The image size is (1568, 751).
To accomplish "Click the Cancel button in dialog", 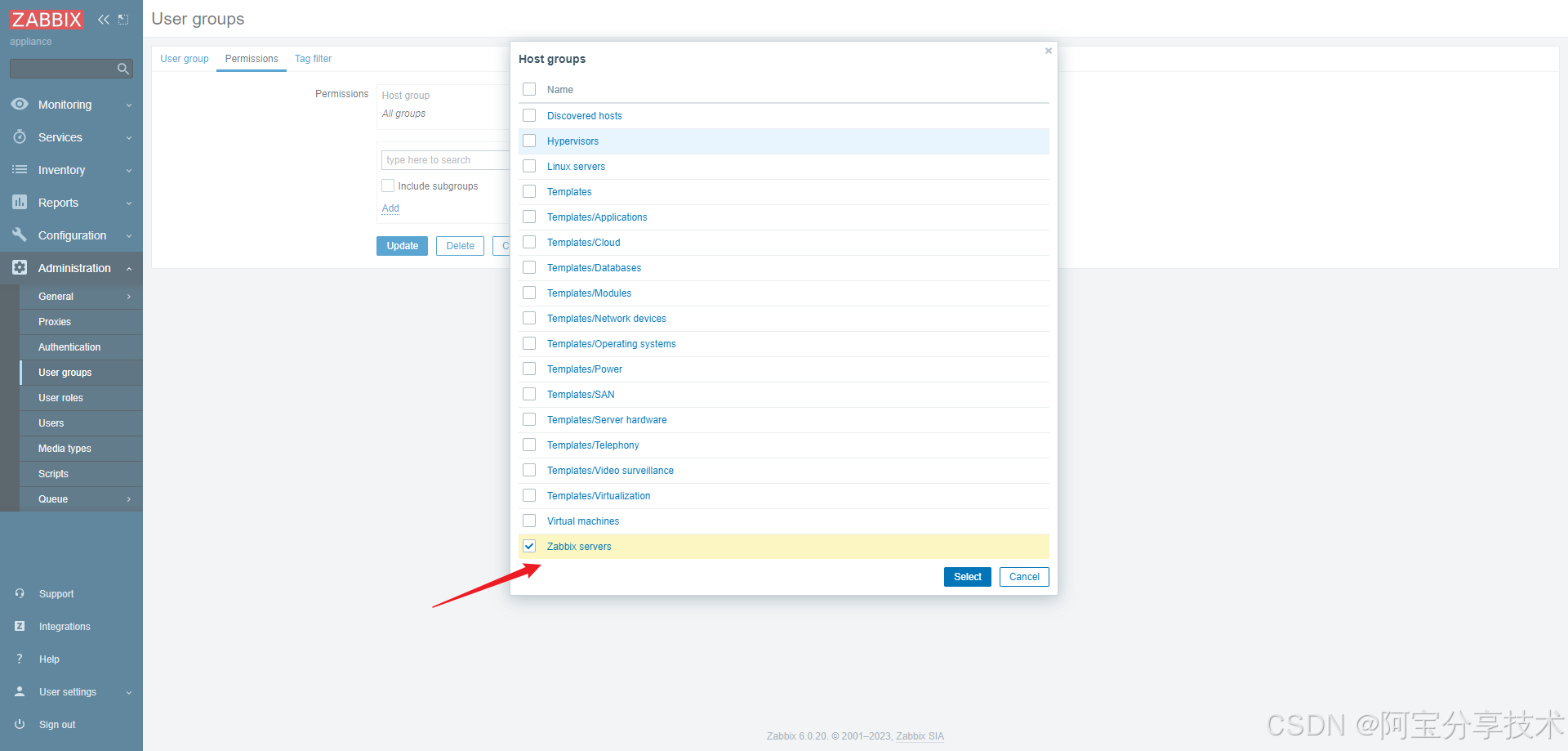I will 1024,577.
